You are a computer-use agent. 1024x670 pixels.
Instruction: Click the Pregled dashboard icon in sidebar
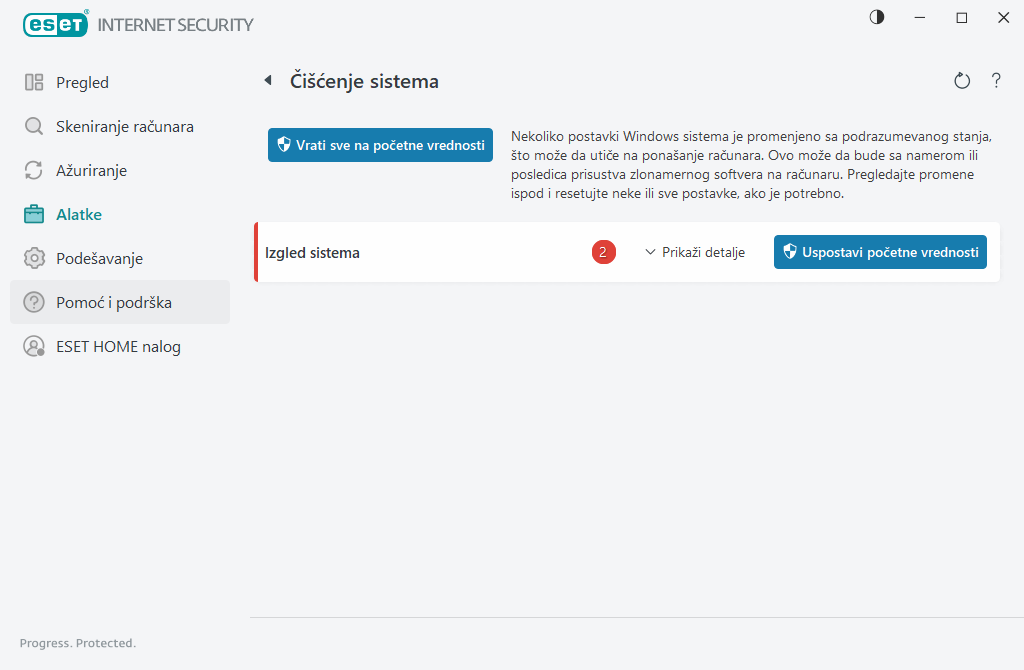pyautogui.click(x=34, y=83)
